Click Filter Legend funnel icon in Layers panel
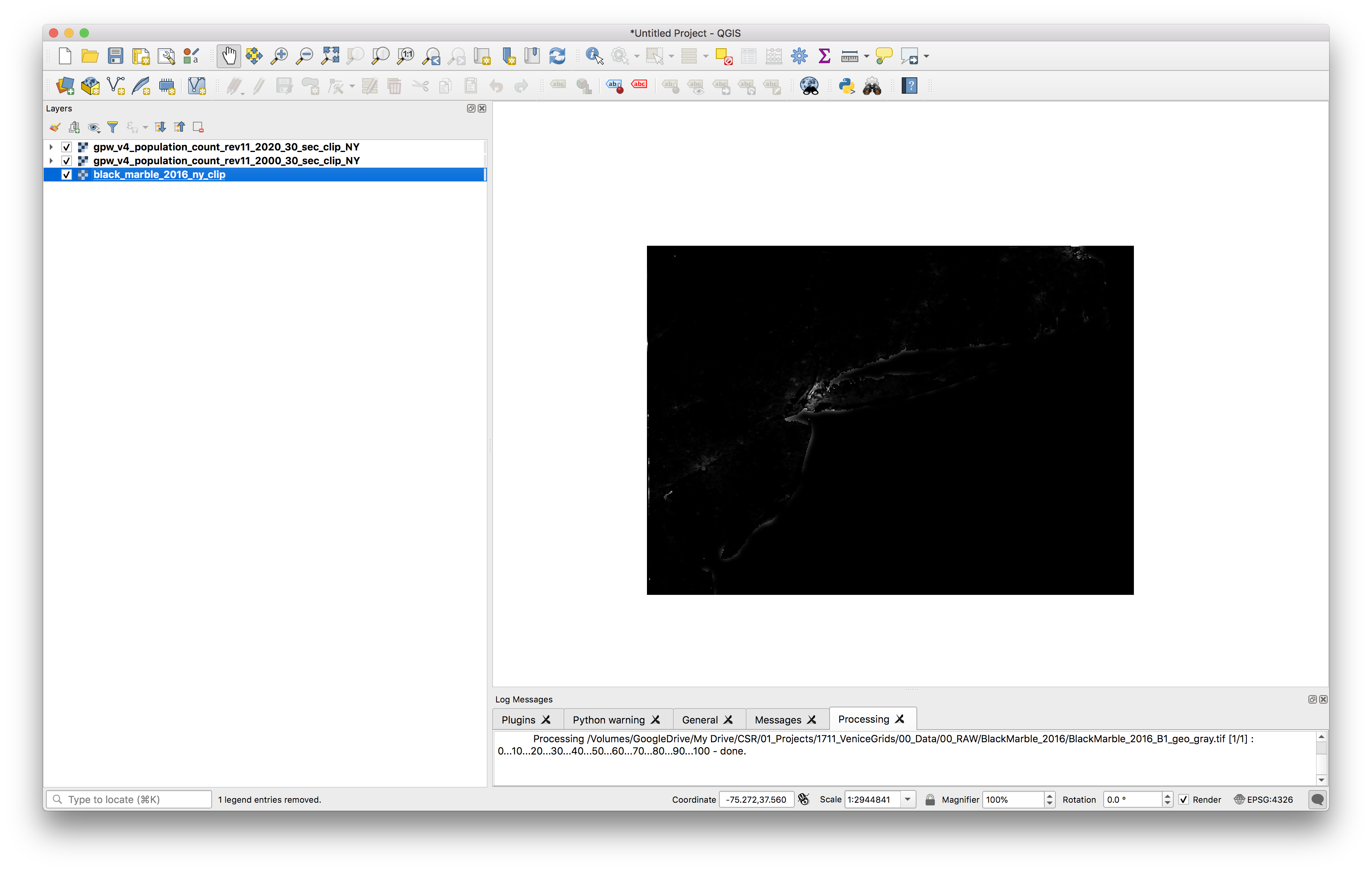Image resolution: width=1372 pixels, height=872 pixels. (x=113, y=127)
